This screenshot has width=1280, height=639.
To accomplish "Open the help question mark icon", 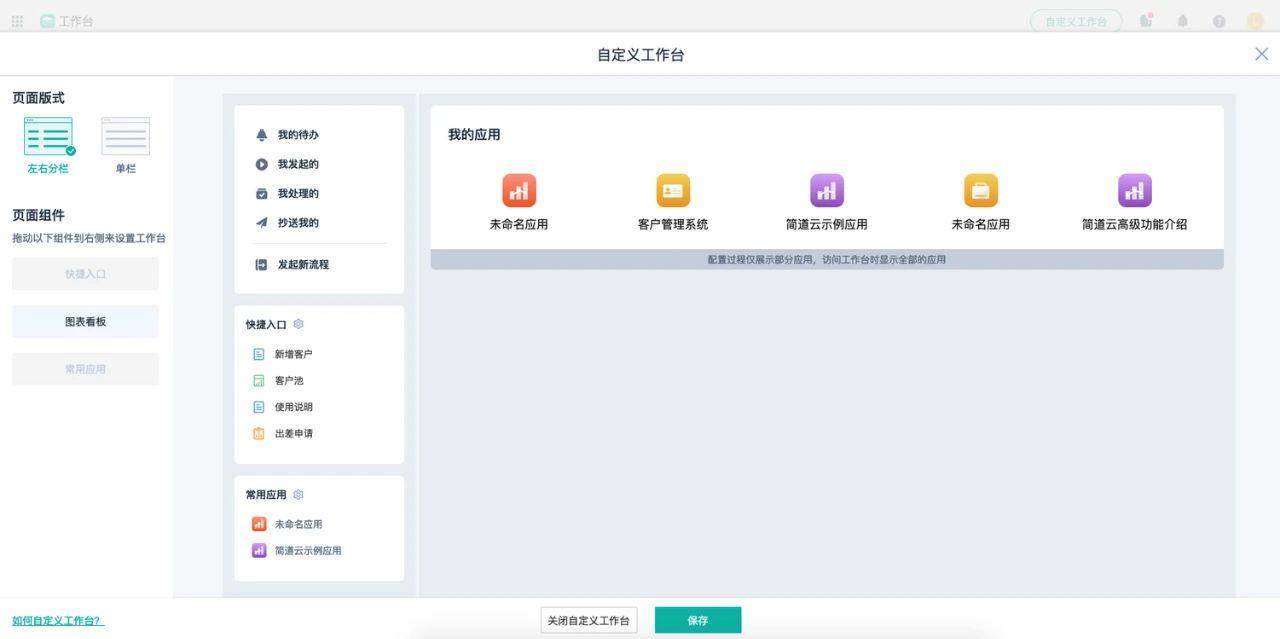I will pos(1219,21).
